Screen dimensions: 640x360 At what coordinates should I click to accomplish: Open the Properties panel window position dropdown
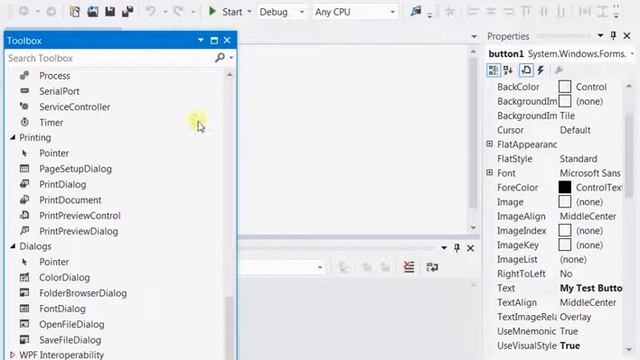coord(600,36)
